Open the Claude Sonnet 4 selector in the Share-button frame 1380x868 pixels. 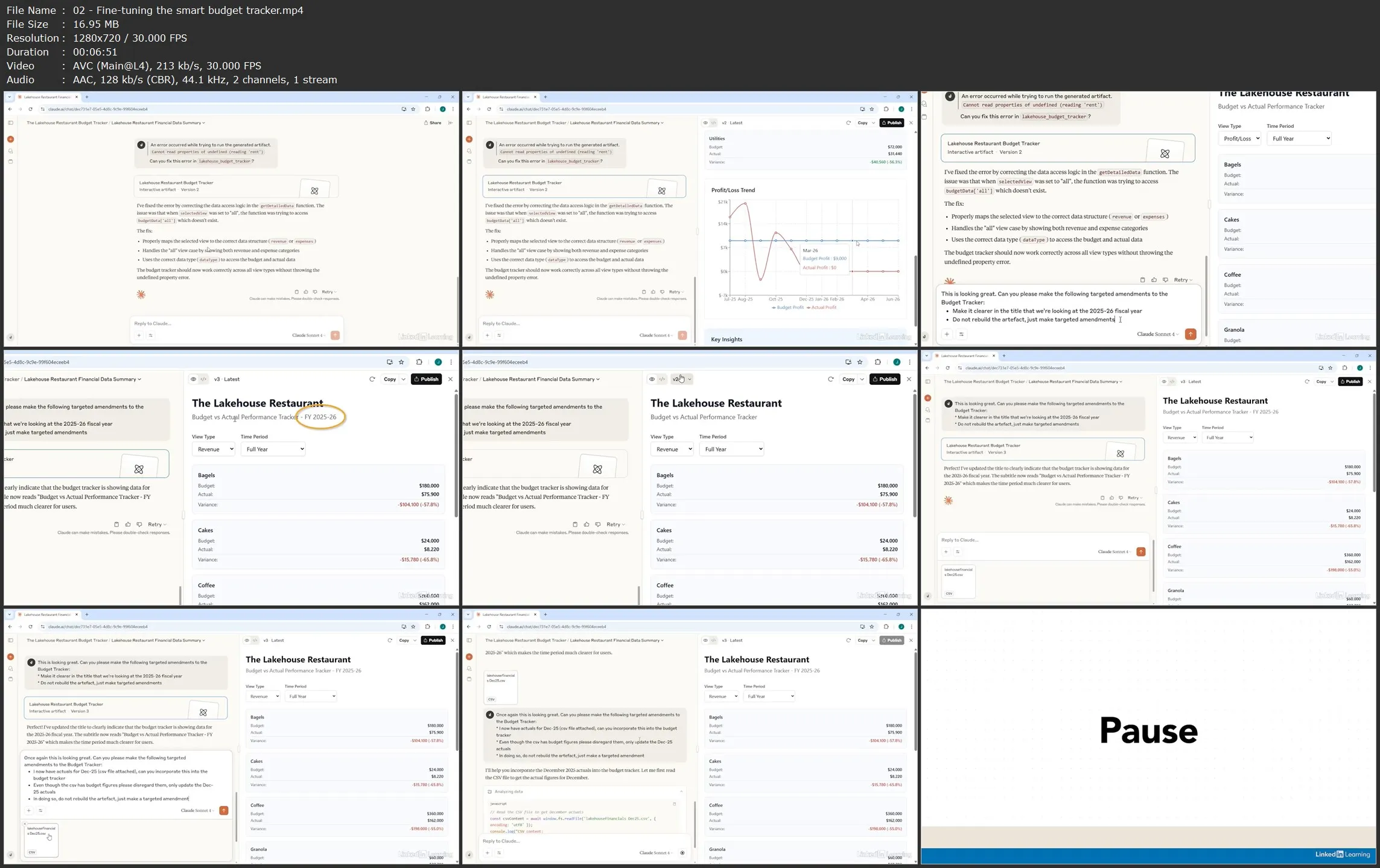pos(308,335)
